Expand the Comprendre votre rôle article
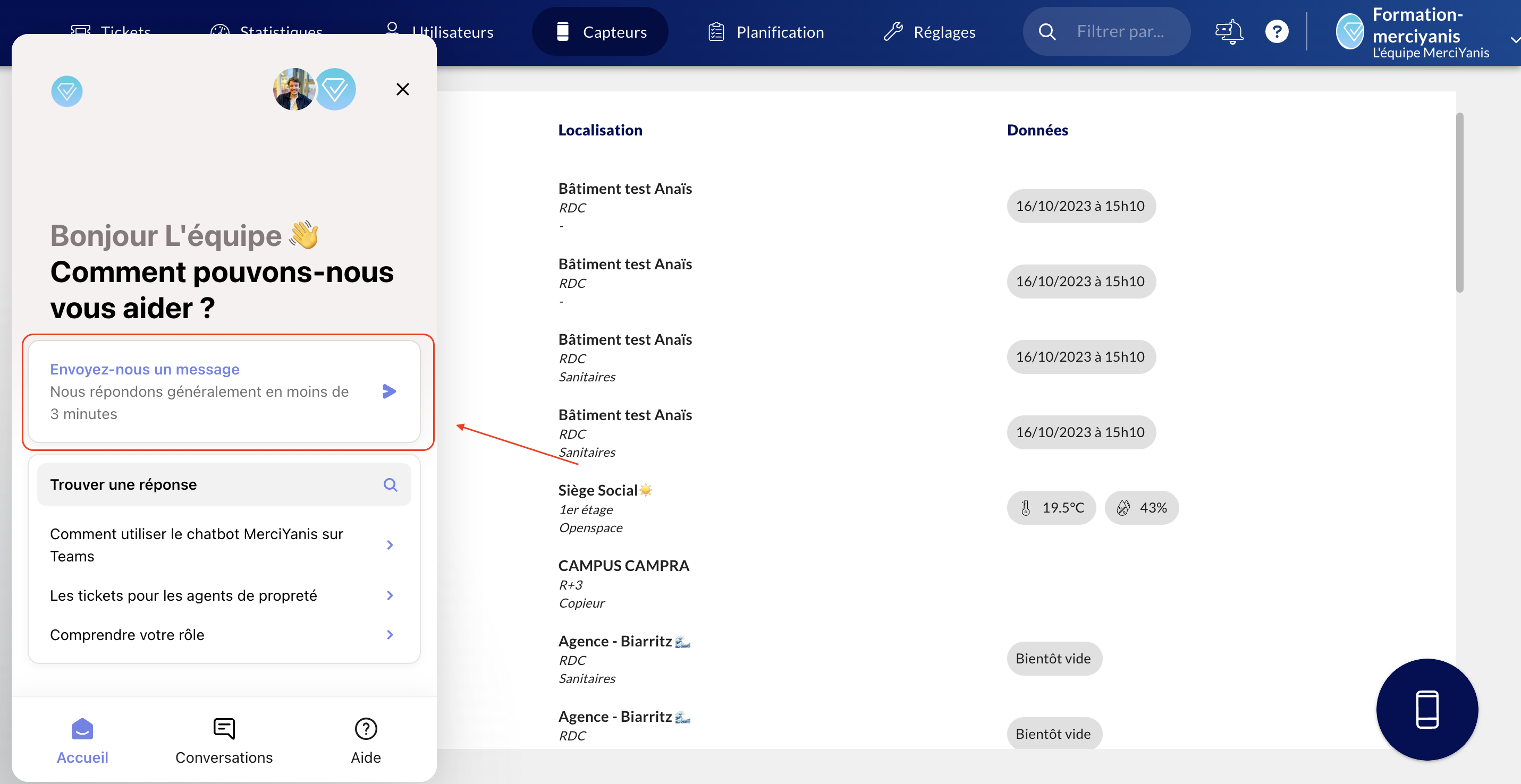1521x784 pixels. (224, 635)
